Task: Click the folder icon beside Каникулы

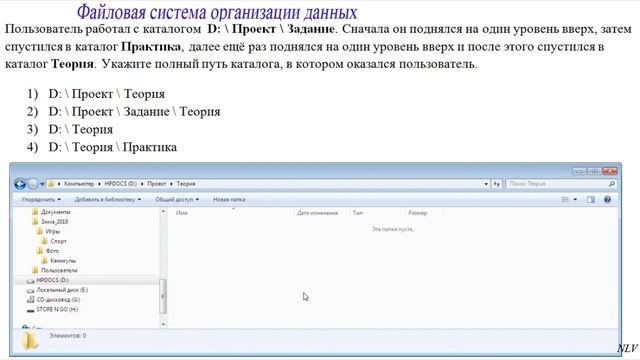Action: [x=45, y=260]
